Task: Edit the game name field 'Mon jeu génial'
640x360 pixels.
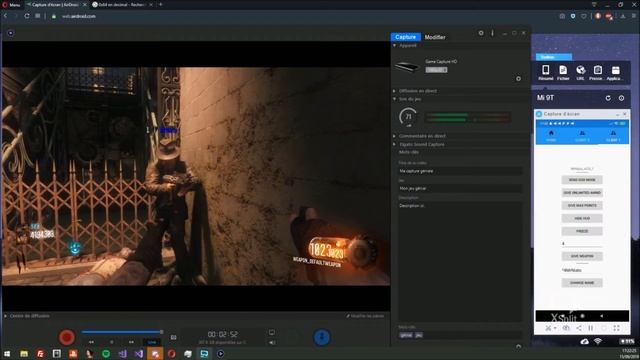Action: tap(460, 189)
